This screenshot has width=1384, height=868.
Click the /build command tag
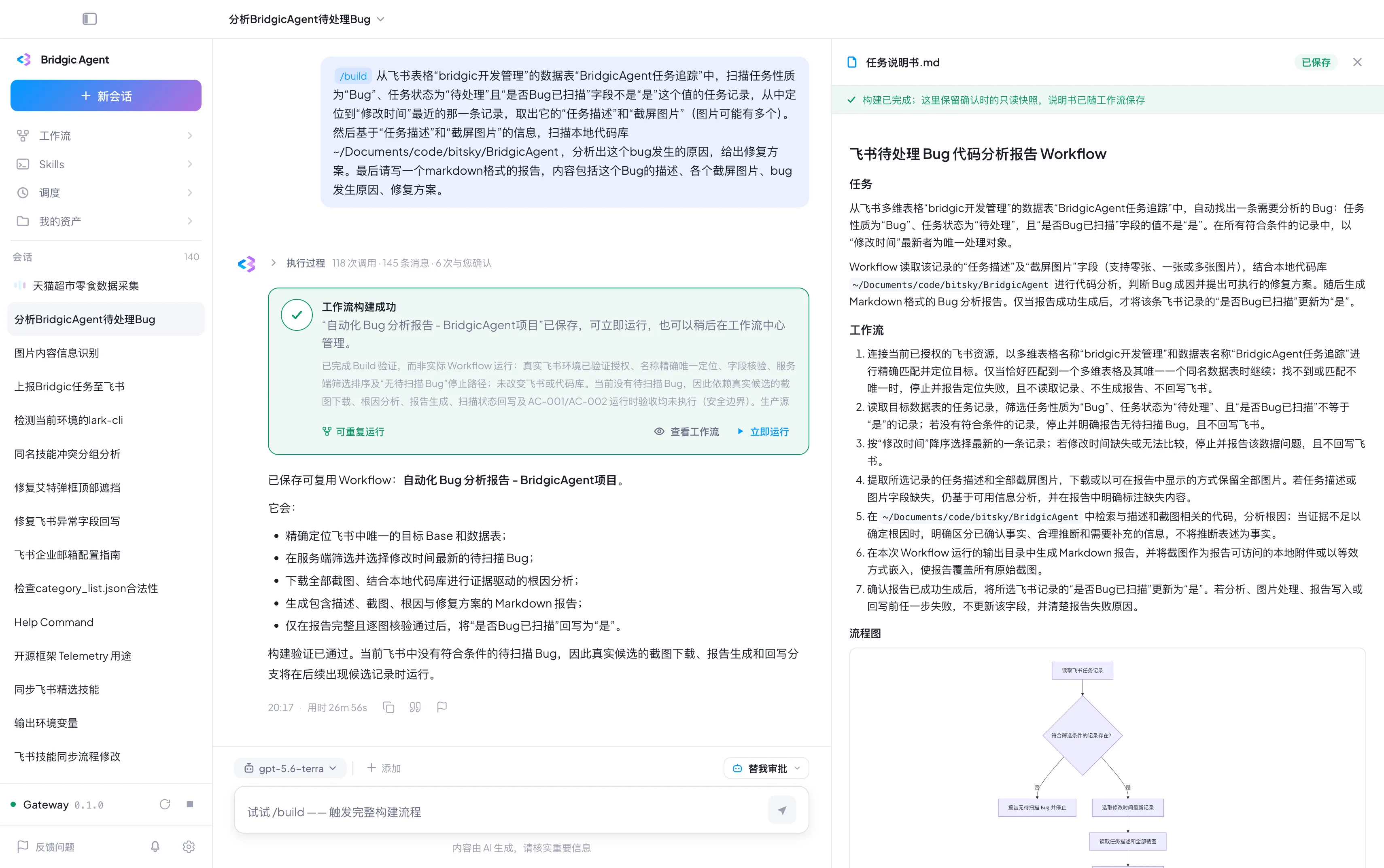coord(353,76)
